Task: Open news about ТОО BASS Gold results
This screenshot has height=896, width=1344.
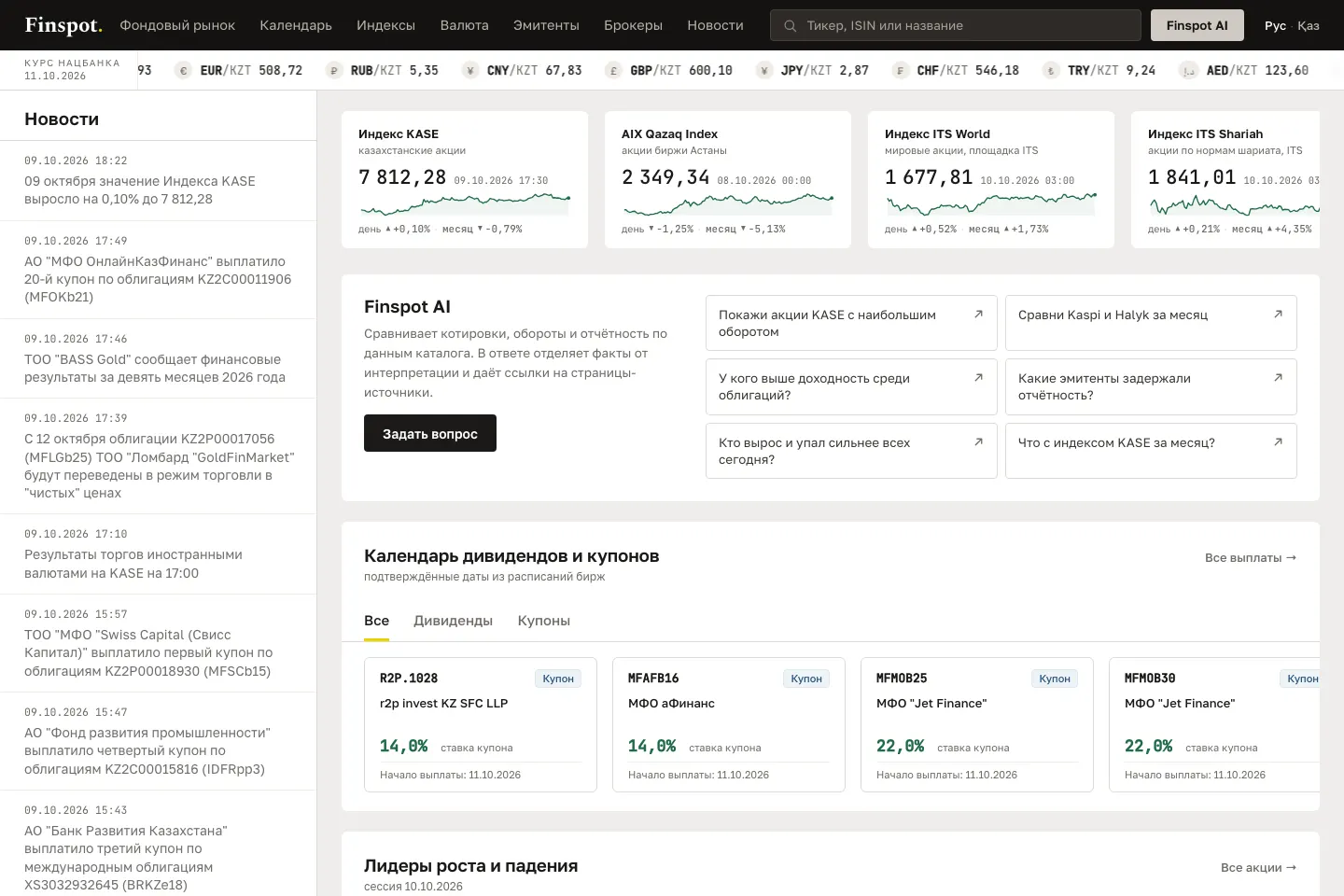Action: tap(158, 359)
